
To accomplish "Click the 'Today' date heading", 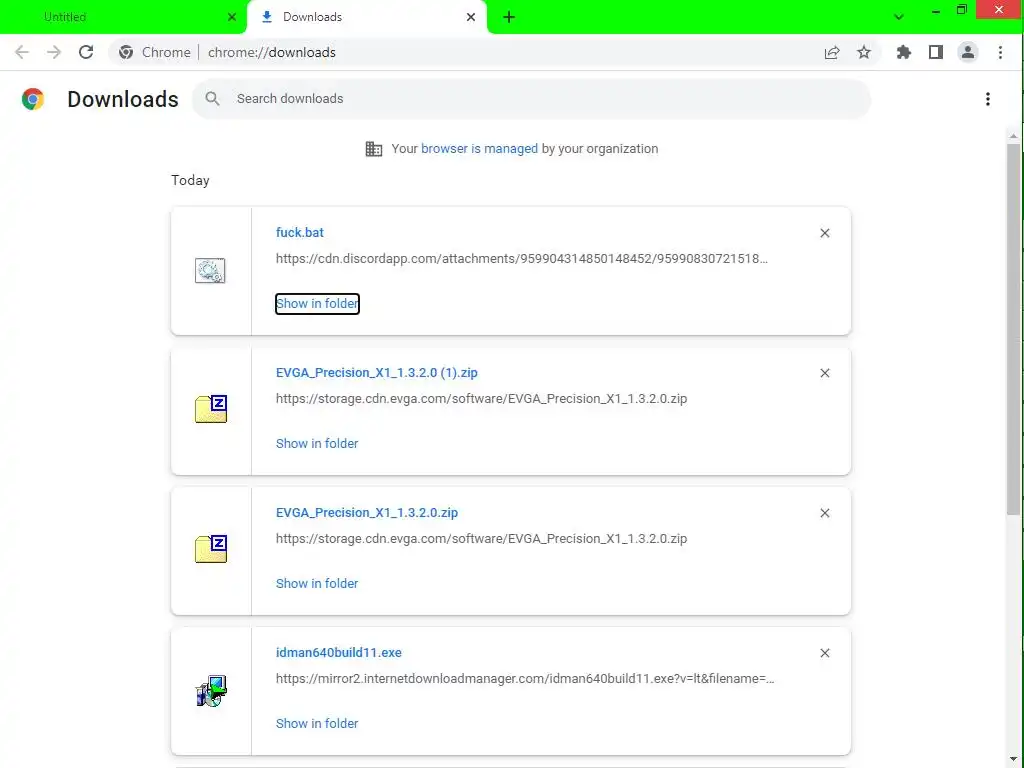I will tap(190, 181).
